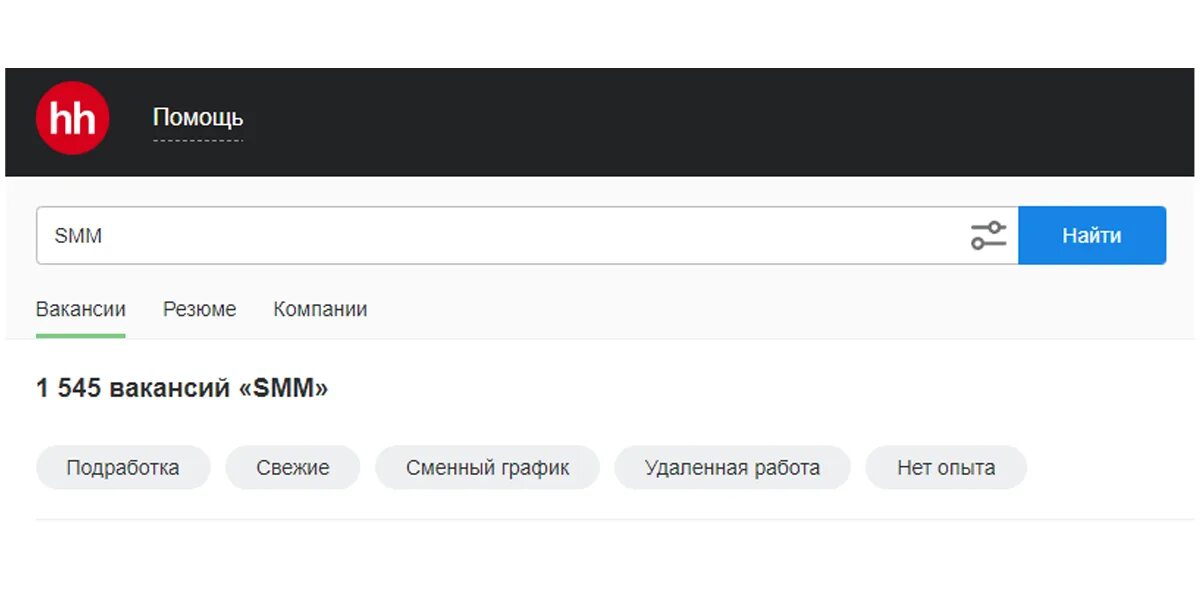Go to hh homepage via header logo

coord(72,118)
